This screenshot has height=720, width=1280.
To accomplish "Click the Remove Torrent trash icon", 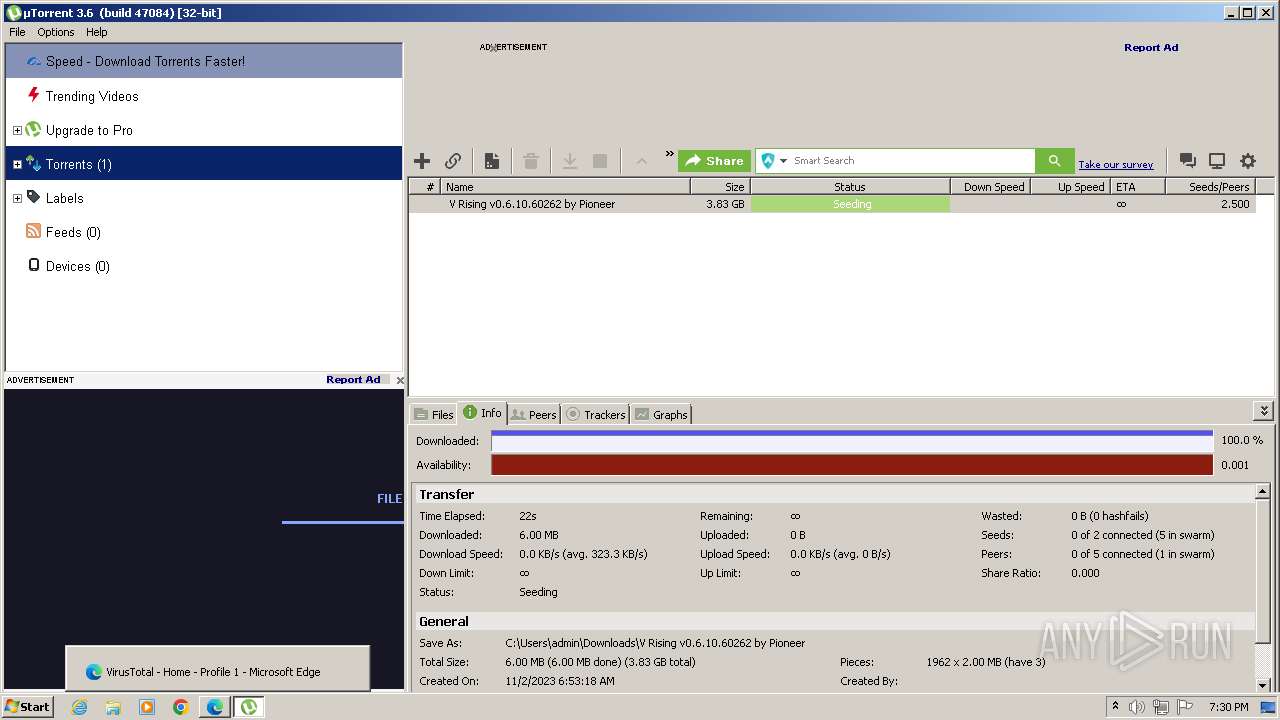I will click(x=531, y=161).
